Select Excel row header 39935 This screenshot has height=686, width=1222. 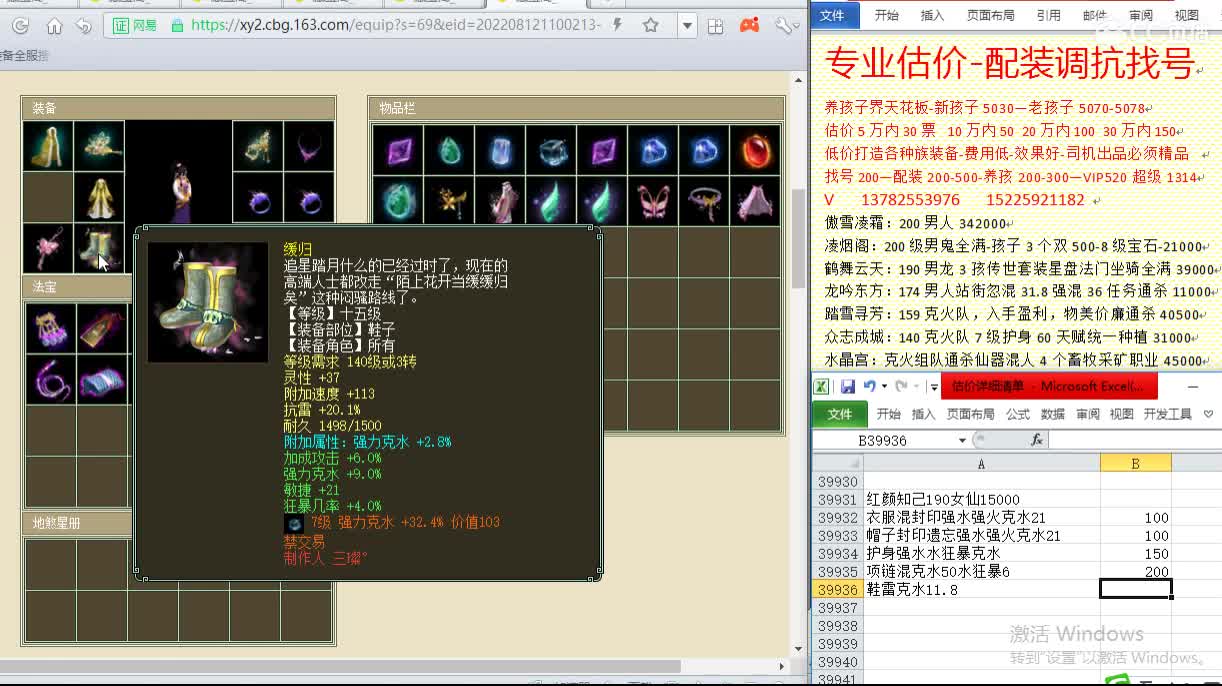(838, 572)
